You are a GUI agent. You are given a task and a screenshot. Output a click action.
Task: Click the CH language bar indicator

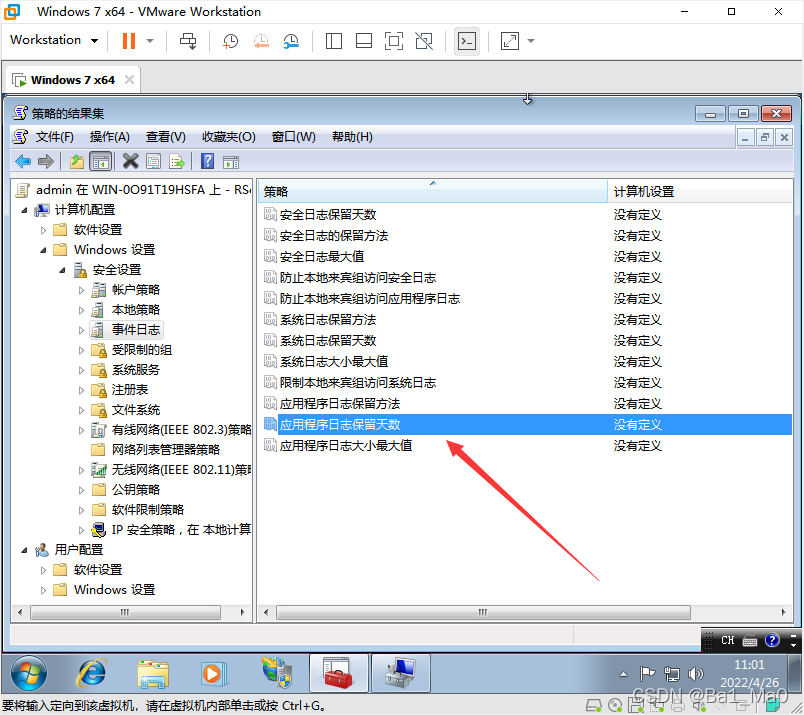point(728,640)
